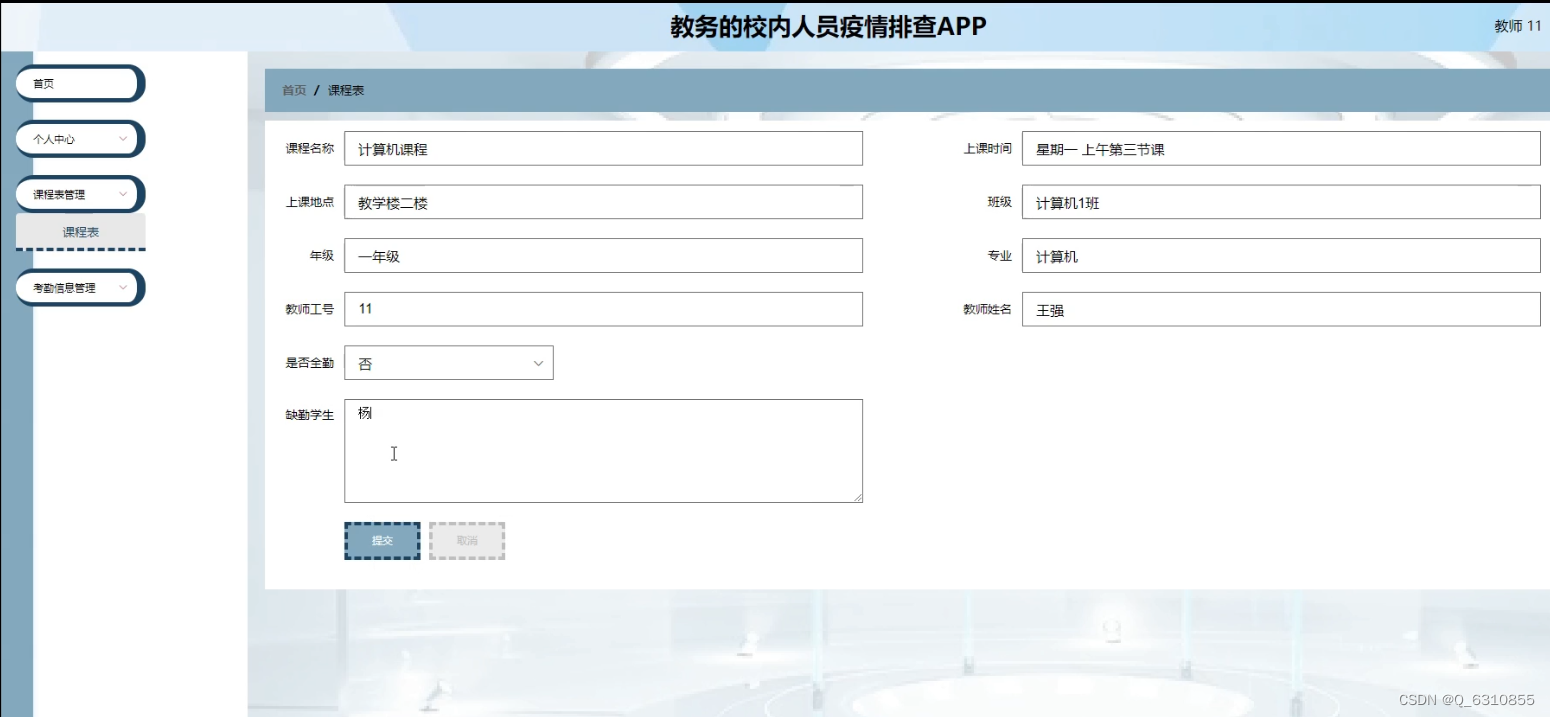The width and height of the screenshot is (1550, 717).
Task: Click the 教师 11 user label
Action: [x=1518, y=26]
